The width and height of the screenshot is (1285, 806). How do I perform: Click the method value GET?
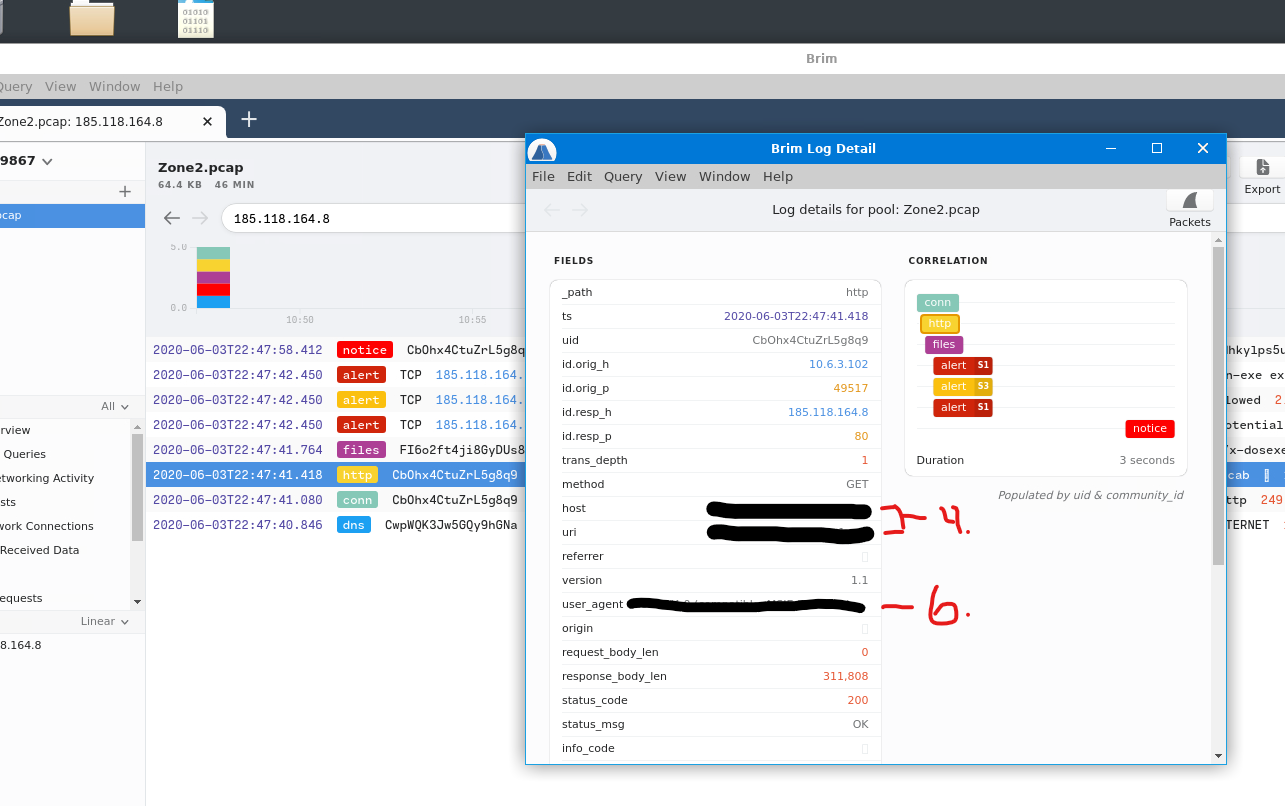(857, 484)
